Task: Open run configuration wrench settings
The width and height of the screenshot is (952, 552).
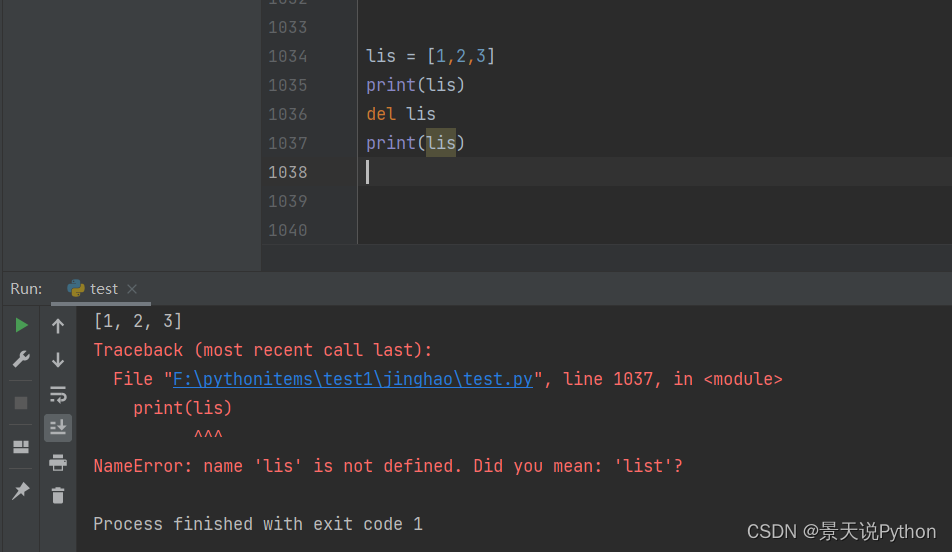Action: click(x=21, y=359)
